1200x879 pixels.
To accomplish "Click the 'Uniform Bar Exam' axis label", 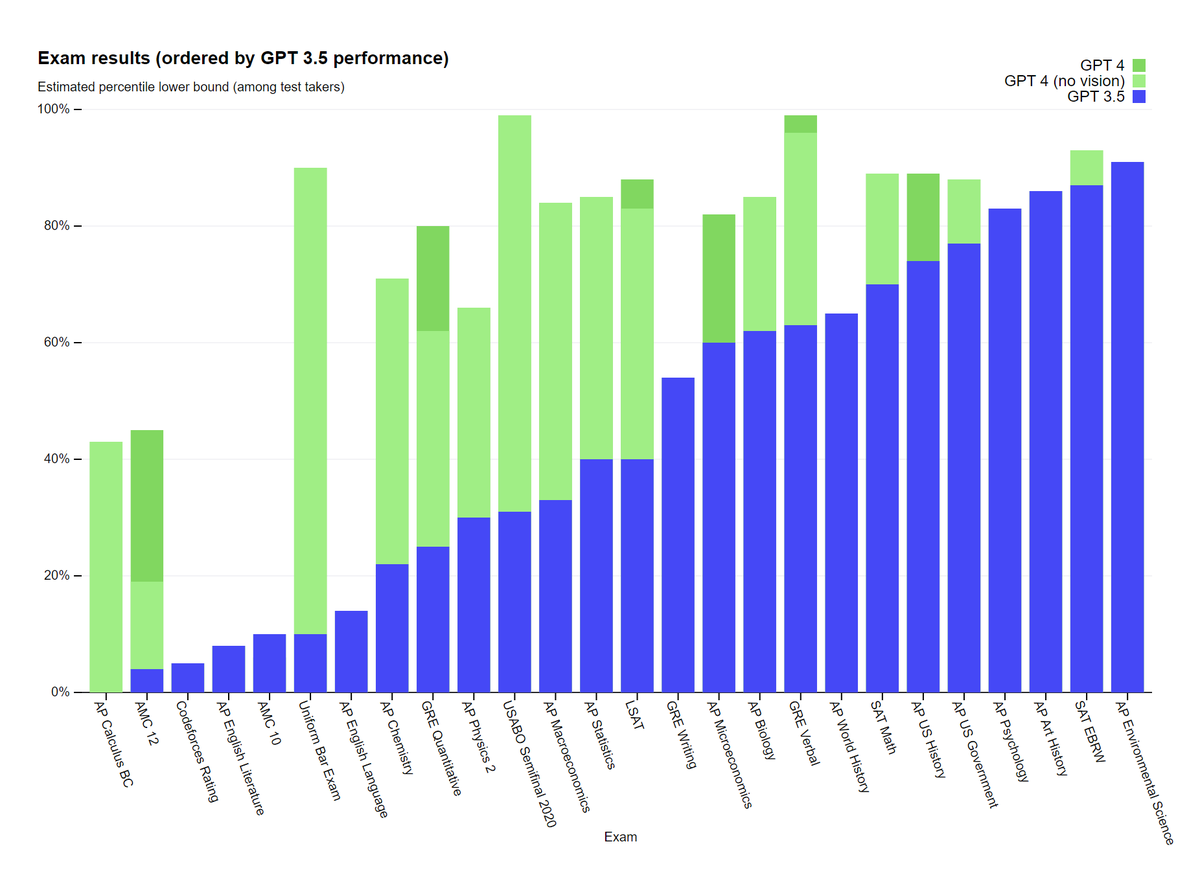I will click(319, 750).
